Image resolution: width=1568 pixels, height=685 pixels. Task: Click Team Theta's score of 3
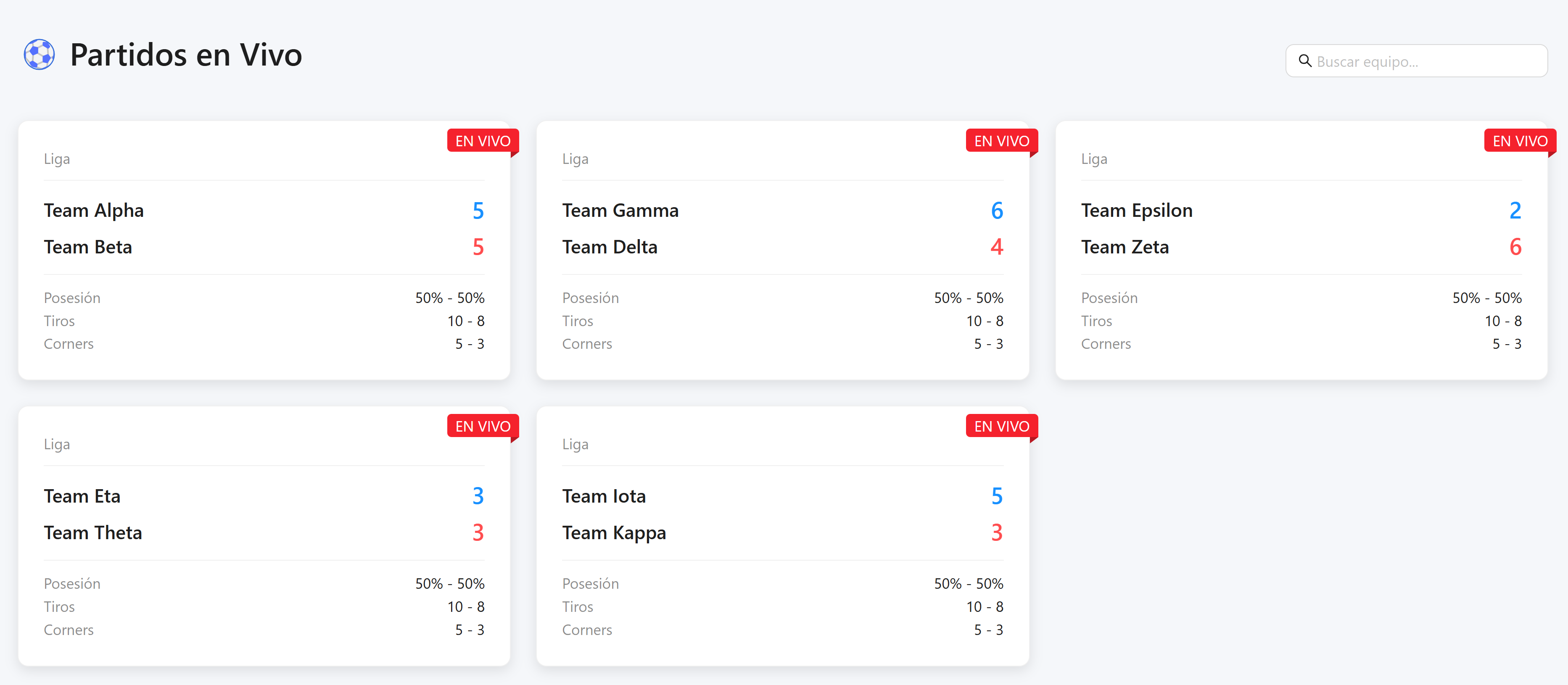pos(478,533)
